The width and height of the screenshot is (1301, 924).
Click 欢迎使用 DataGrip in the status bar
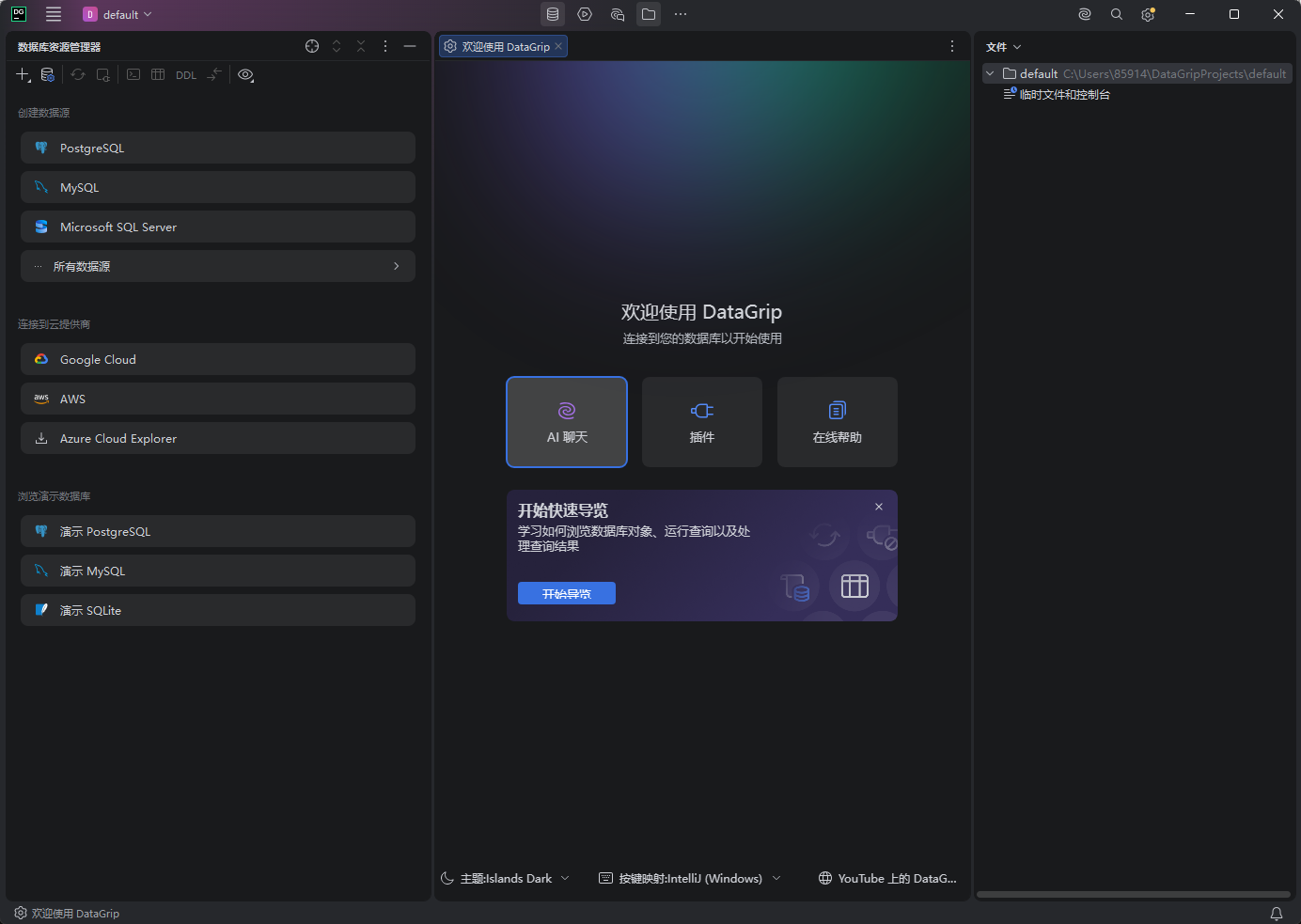tap(67, 913)
